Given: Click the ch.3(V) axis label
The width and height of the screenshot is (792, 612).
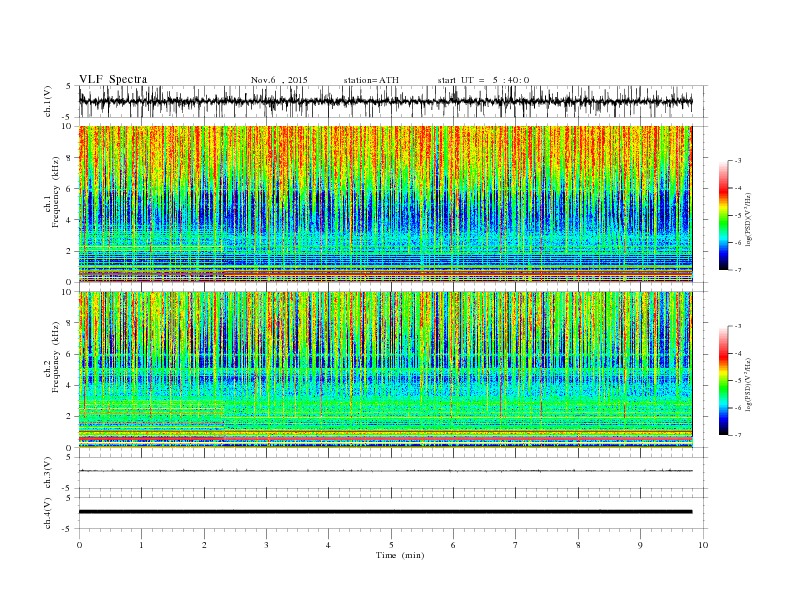Looking at the screenshot, I should coord(48,473).
